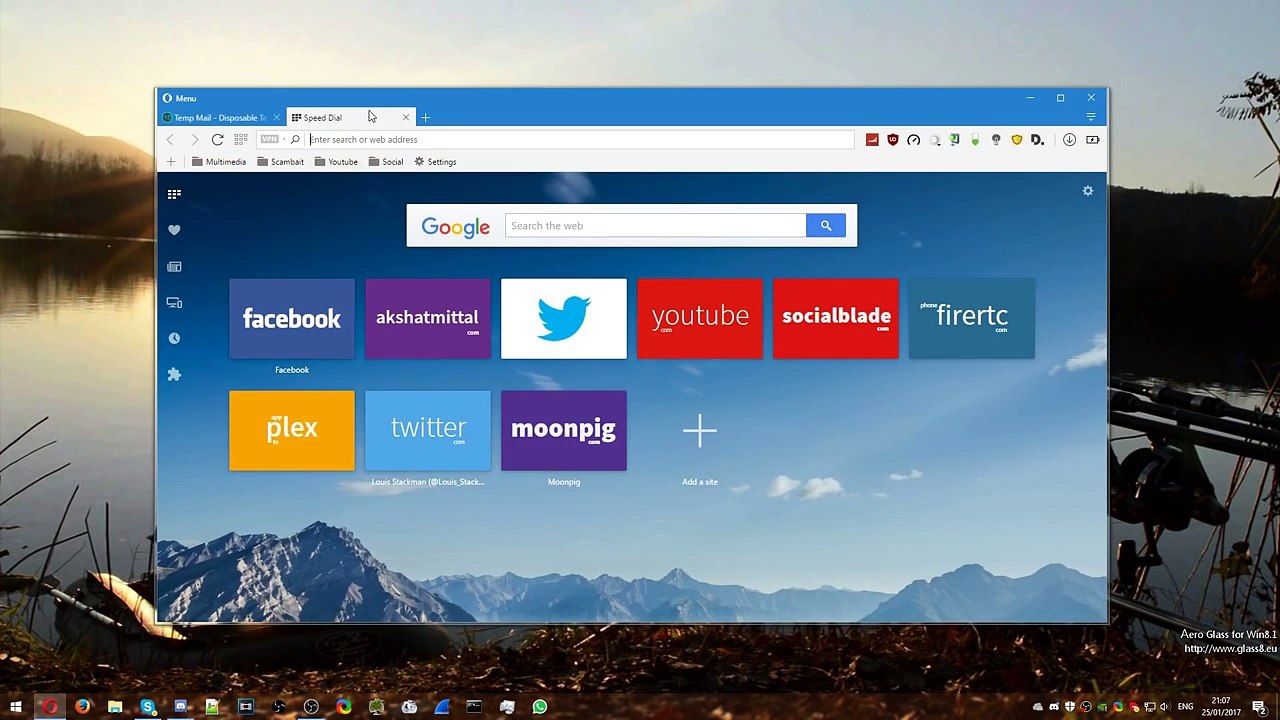Show Speed Dial from the sidebar
The image size is (1280, 720).
click(174, 194)
